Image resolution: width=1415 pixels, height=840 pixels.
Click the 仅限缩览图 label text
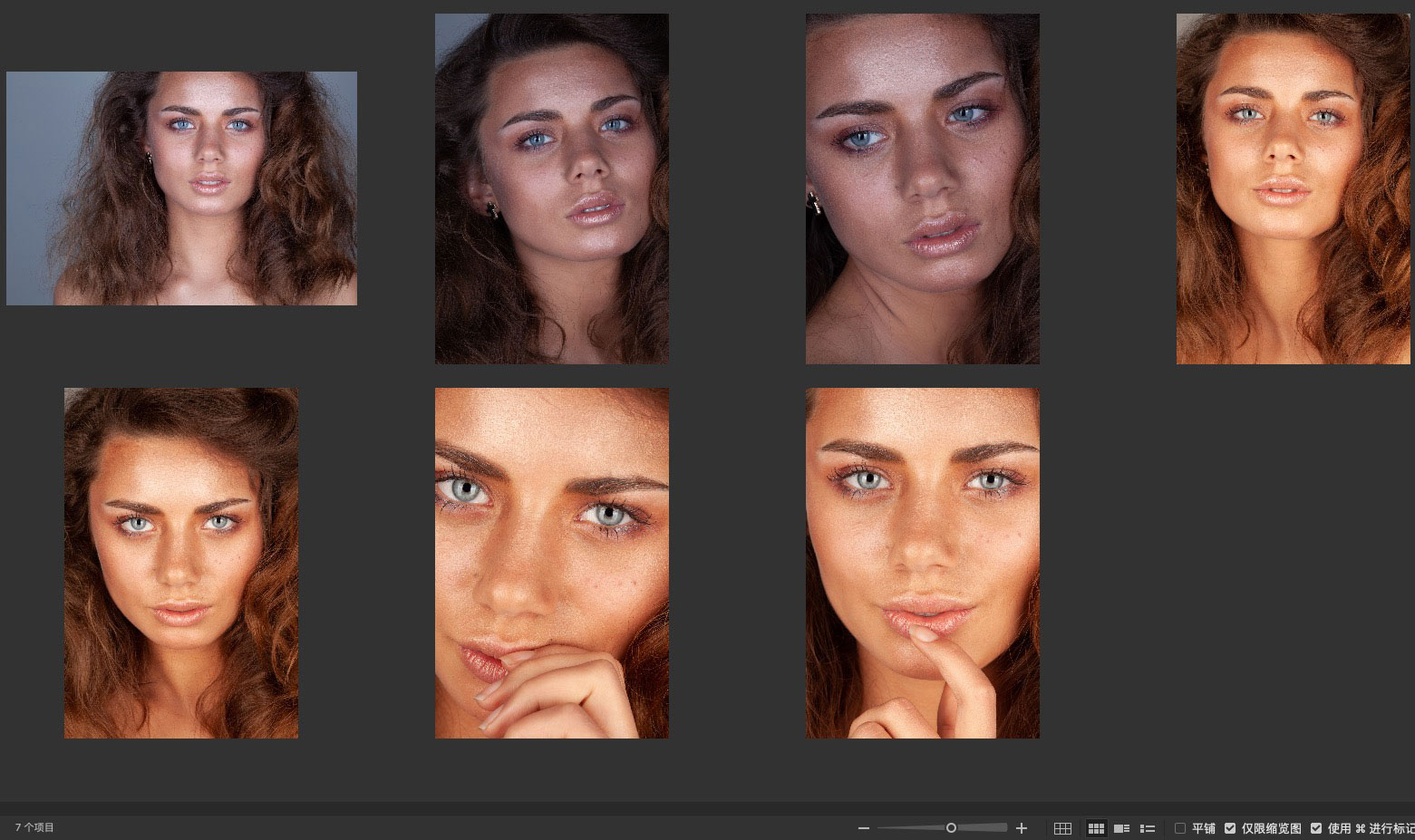(x=1271, y=828)
